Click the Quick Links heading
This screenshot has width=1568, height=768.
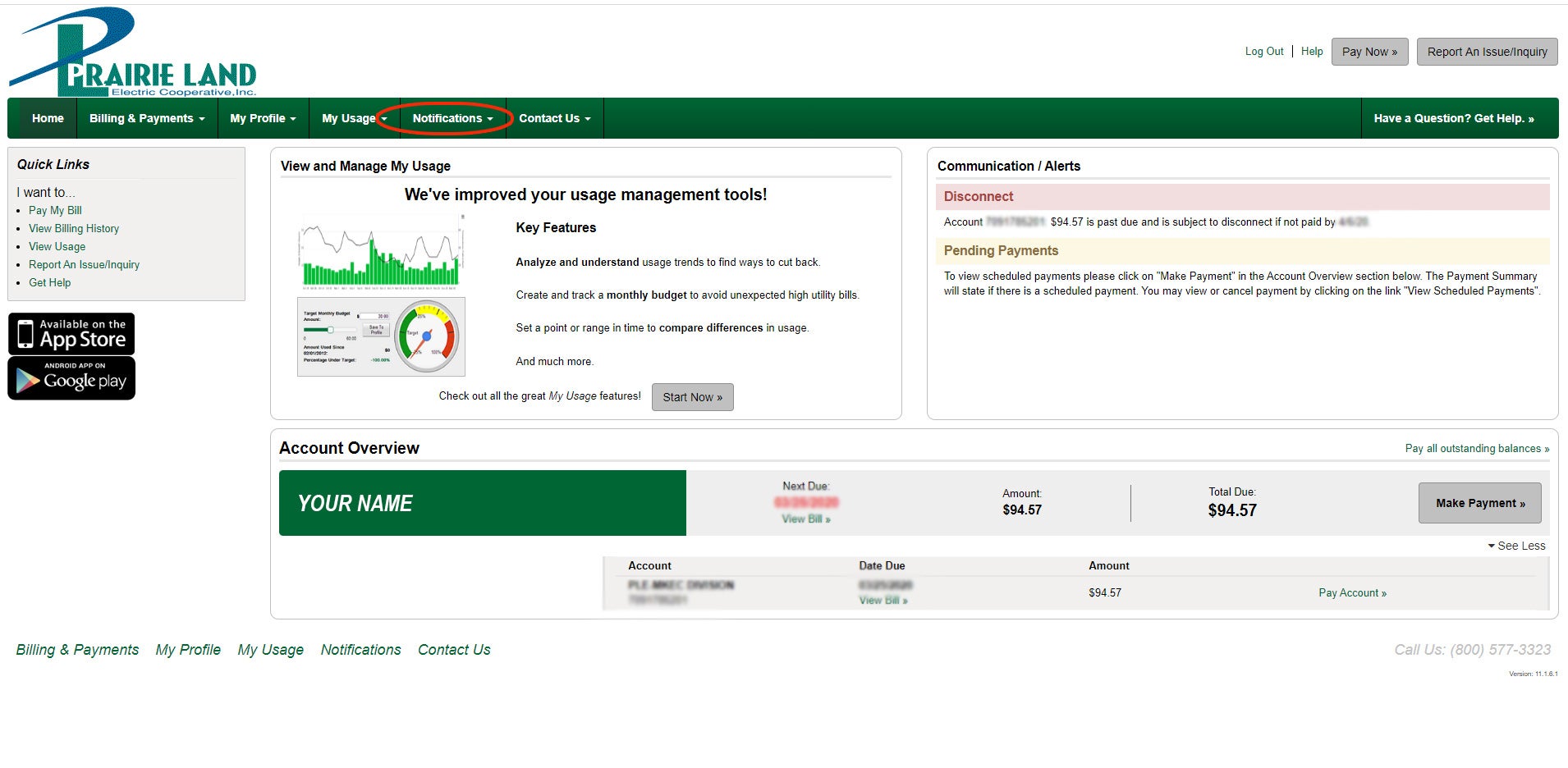pos(53,164)
